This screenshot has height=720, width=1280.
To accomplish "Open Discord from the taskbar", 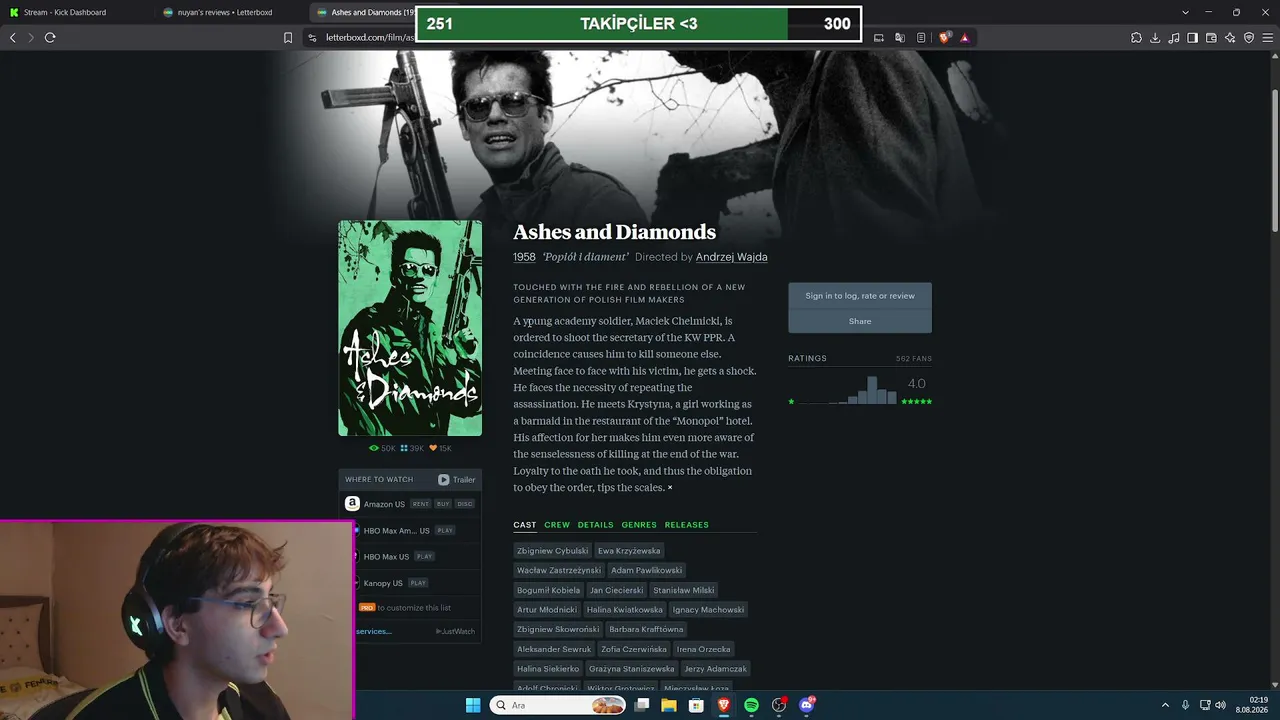I will click(x=806, y=705).
